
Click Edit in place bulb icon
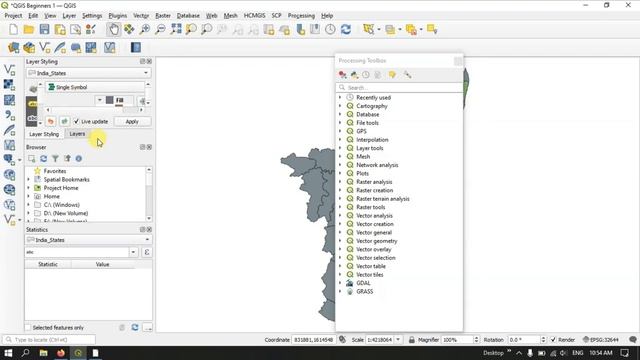click(392, 75)
